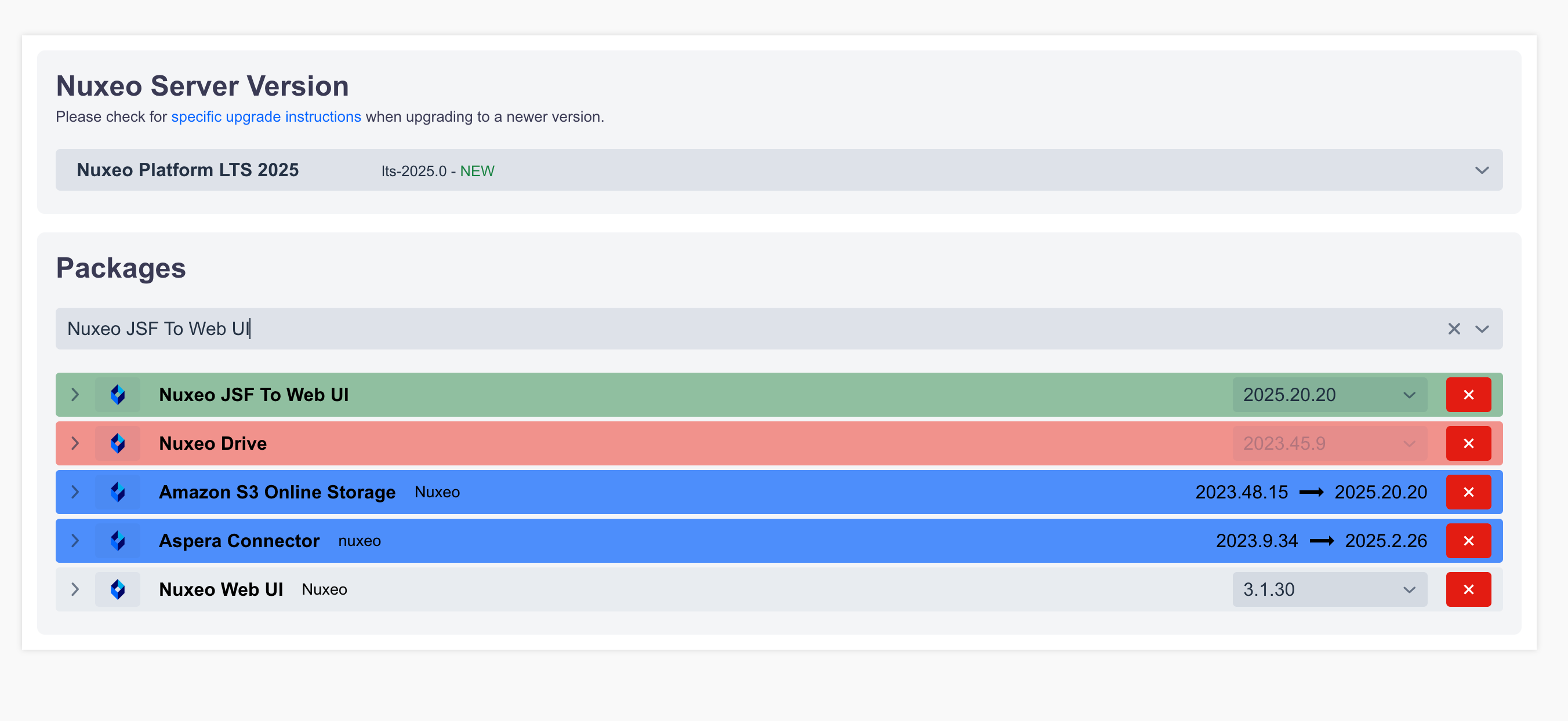
Task: Click the Nuxeo vendor label beside Nuxeo Web UI
Action: click(324, 589)
